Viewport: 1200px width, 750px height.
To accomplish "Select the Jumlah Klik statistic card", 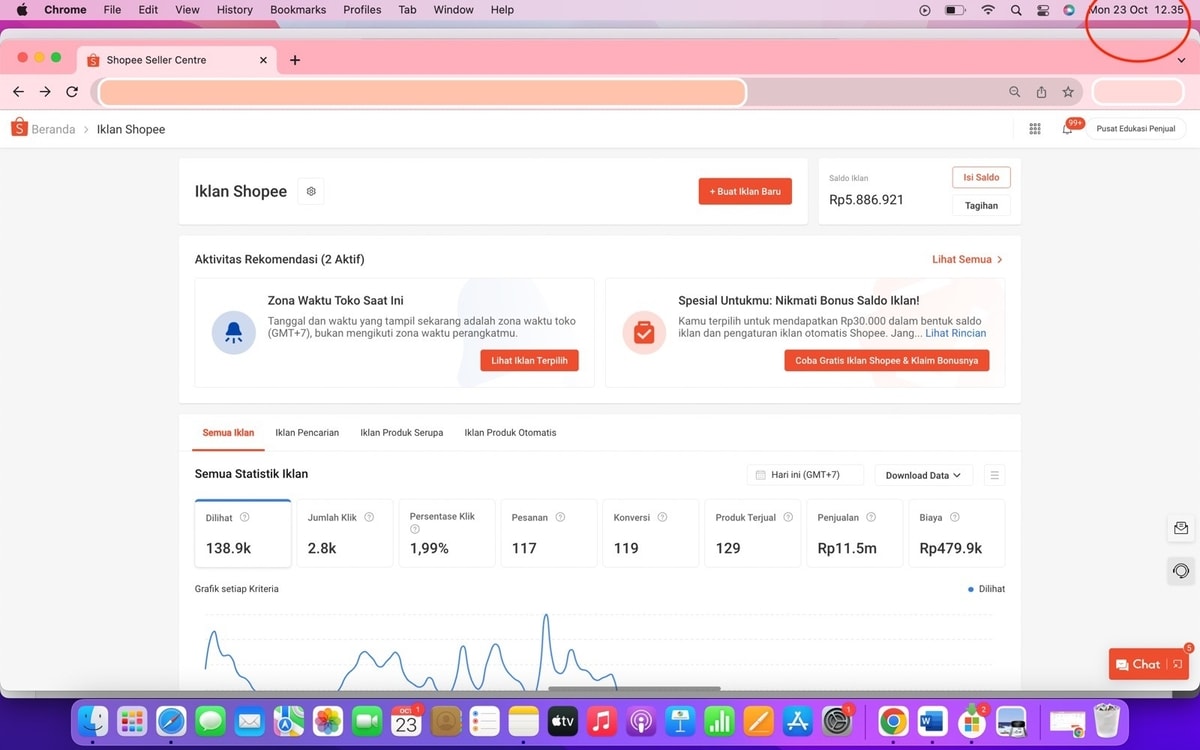I will click(345, 534).
